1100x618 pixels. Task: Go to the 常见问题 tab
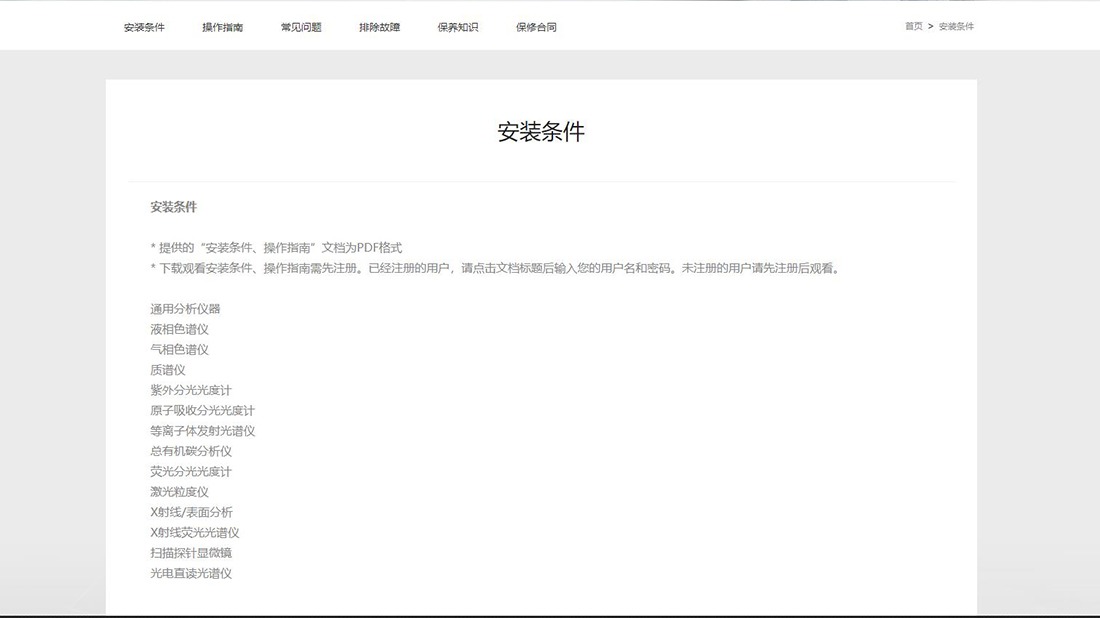301,27
